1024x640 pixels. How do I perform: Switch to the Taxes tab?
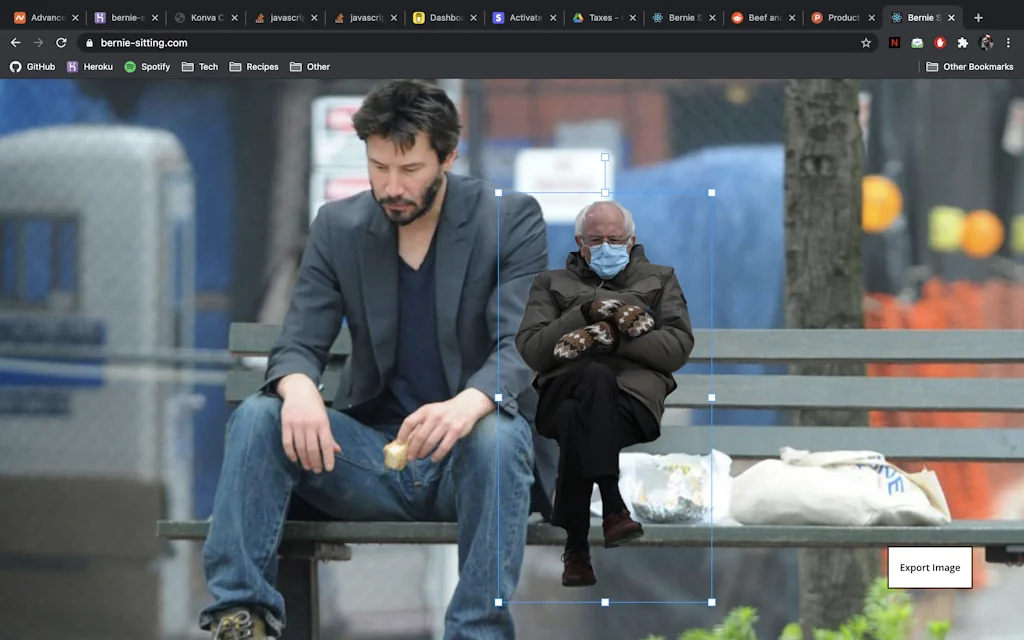click(x=601, y=17)
